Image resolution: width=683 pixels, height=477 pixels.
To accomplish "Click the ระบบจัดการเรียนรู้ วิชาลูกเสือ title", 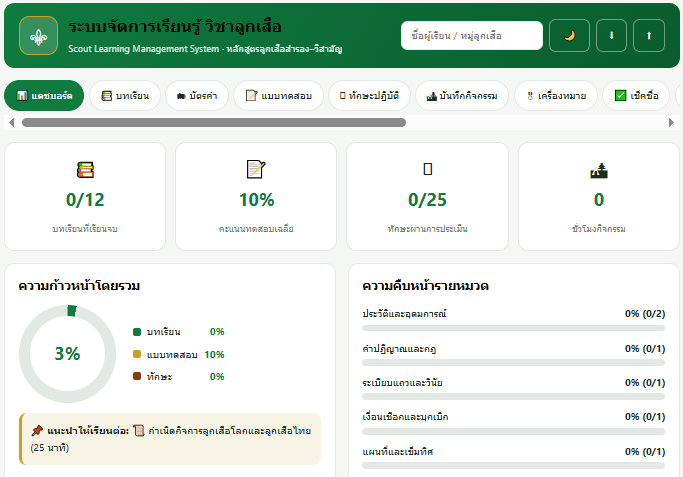I will click(175, 27).
